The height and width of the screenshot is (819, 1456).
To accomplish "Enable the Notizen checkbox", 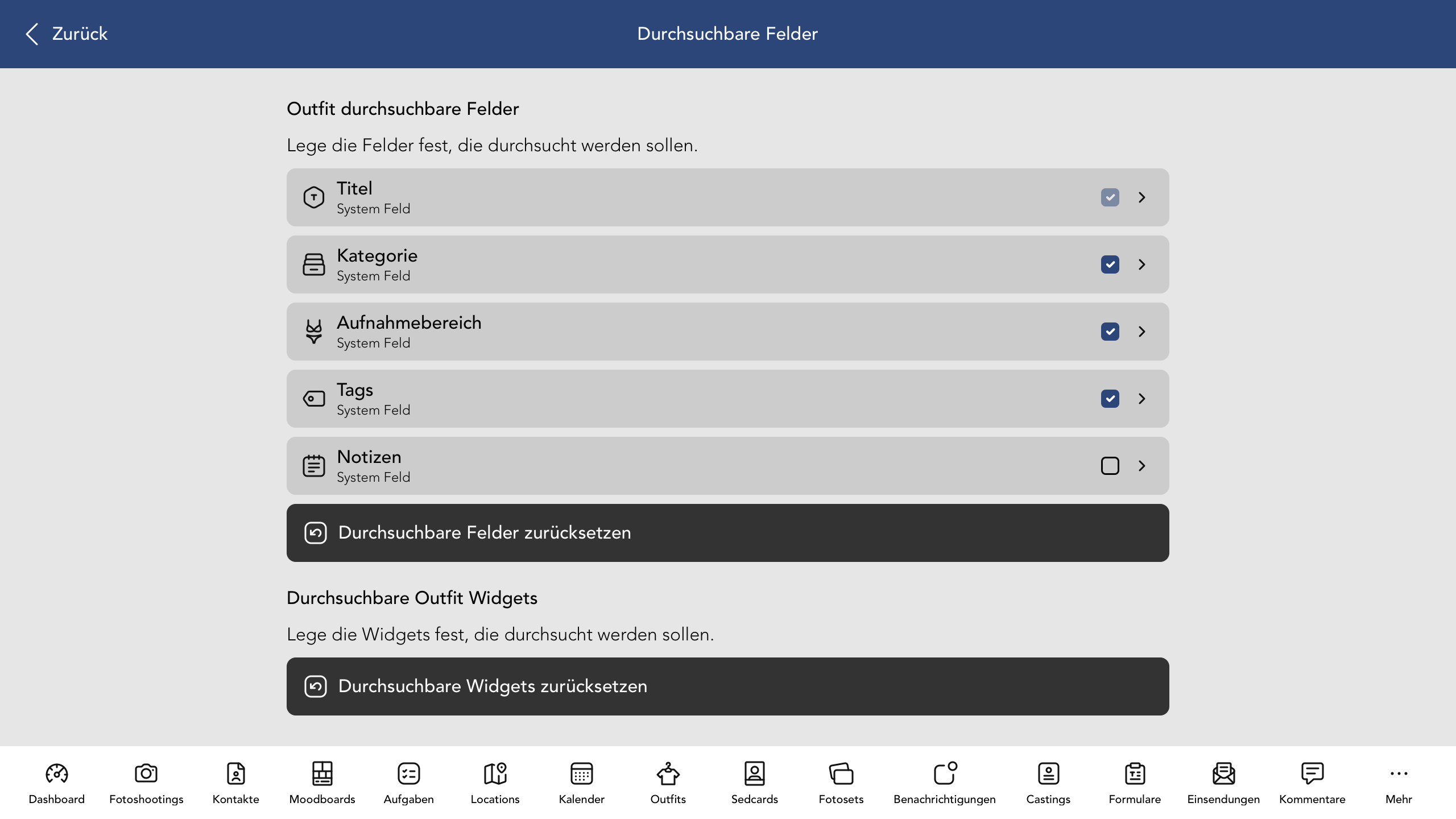I will click(x=1110, y=466).
